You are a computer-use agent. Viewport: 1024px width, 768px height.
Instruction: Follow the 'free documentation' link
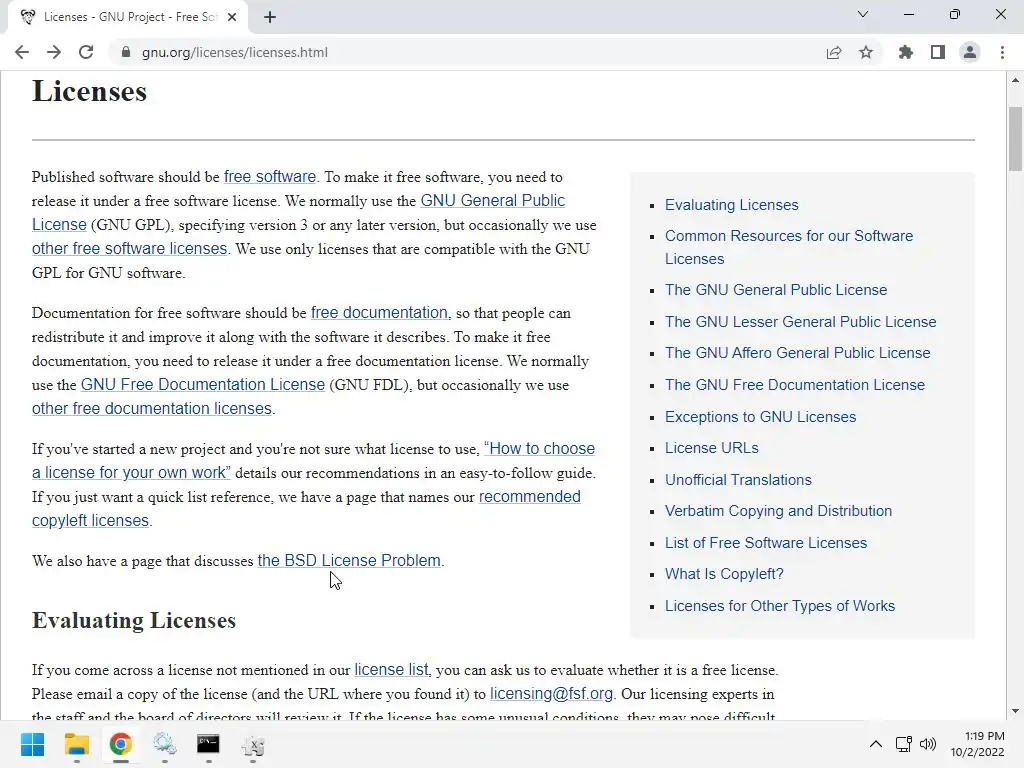click(x=379, y=313)
